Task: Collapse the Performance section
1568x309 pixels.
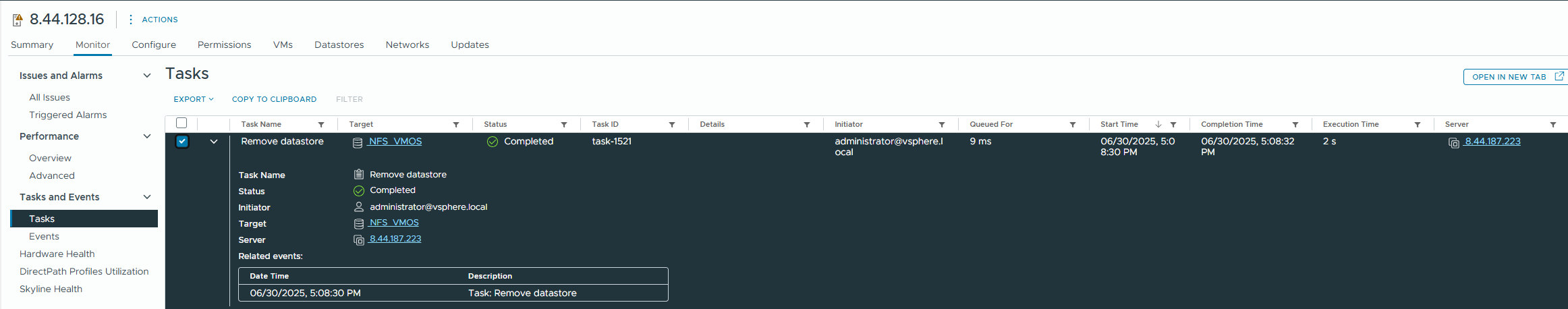Action: tap(147, 136)
